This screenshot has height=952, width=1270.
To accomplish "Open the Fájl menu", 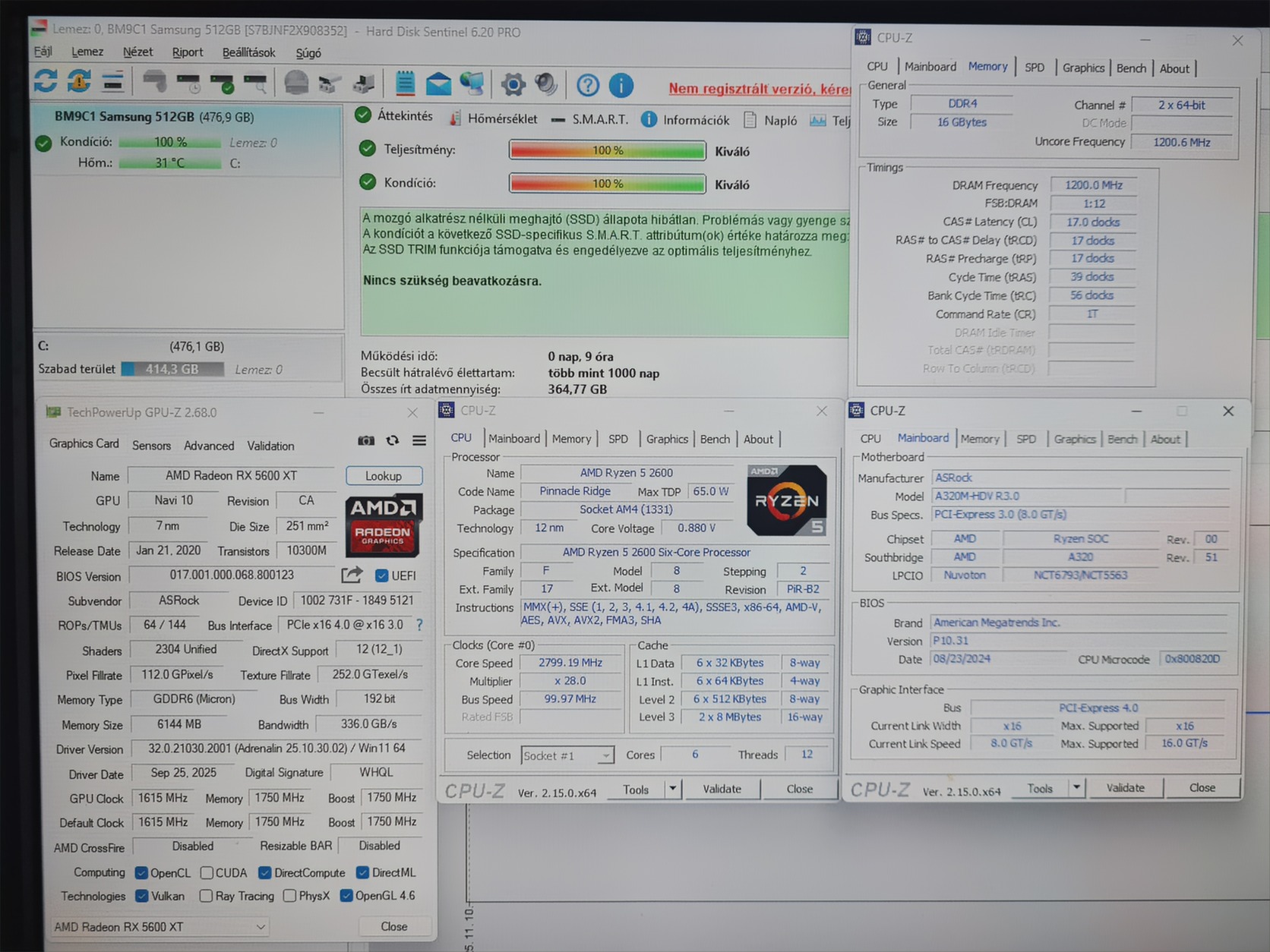I will tap(43, 52).
